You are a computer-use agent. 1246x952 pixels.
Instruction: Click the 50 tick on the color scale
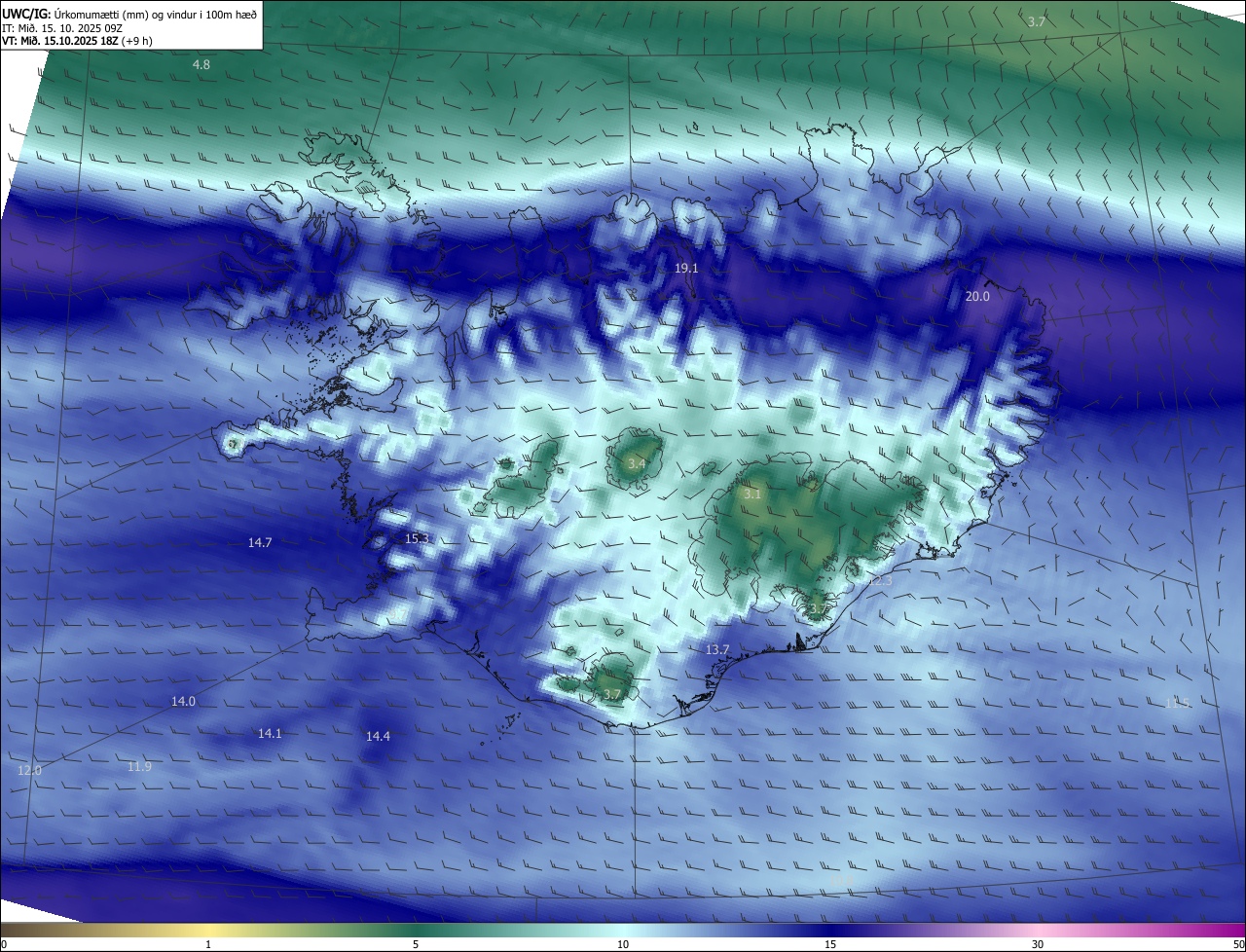click(x=1238, y=944)
